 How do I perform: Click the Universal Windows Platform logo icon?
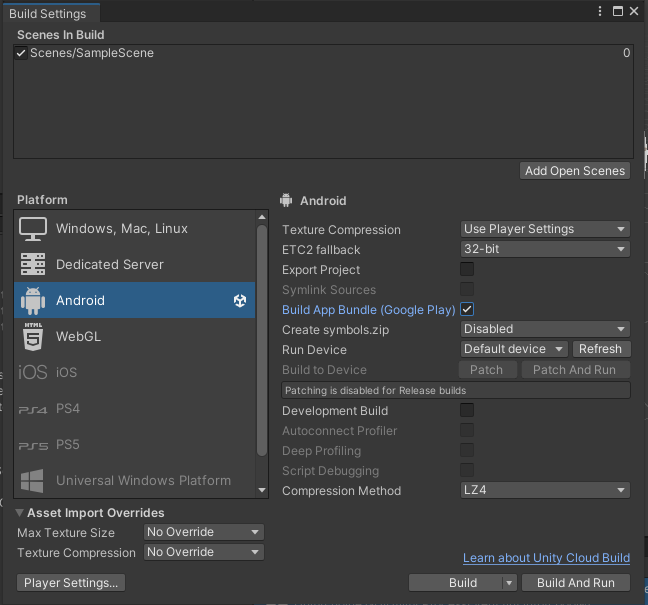pyautogui.click(x=32, y=481)
